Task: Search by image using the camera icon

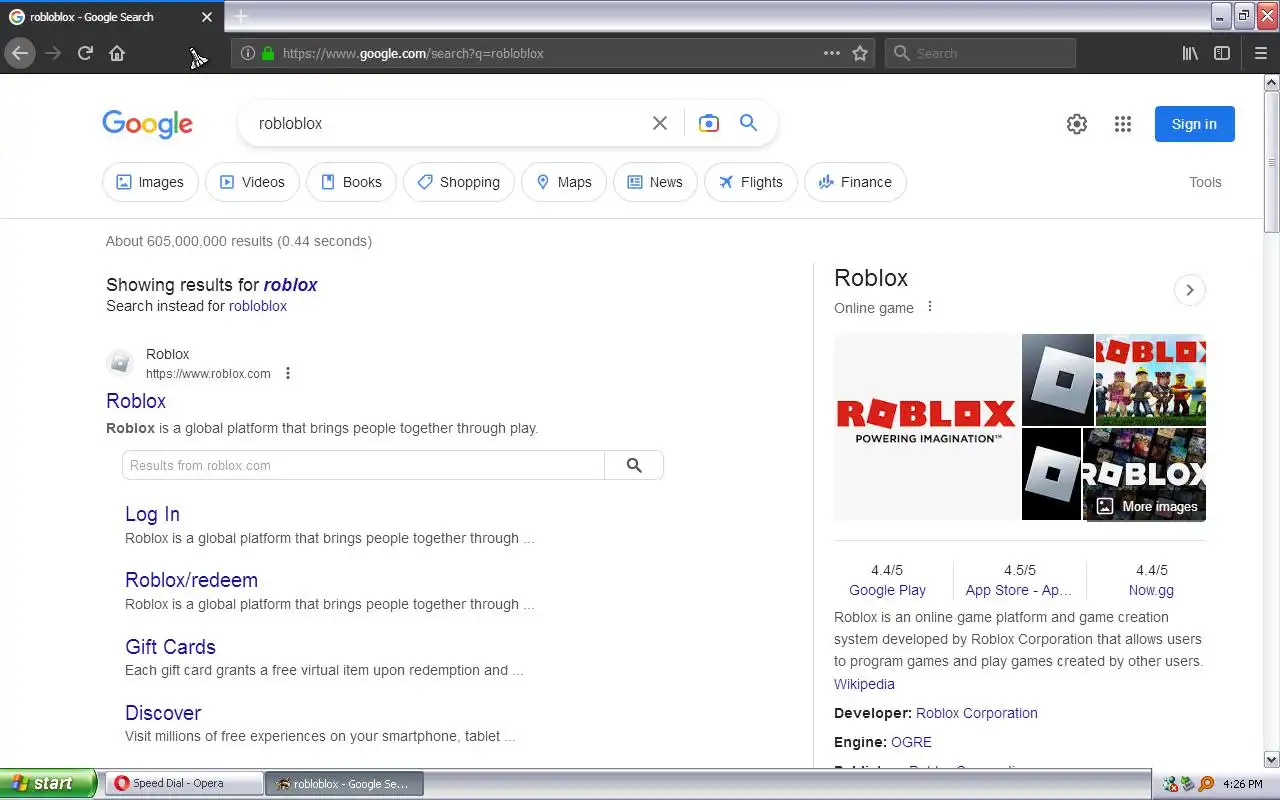Action: pos(709,123)
